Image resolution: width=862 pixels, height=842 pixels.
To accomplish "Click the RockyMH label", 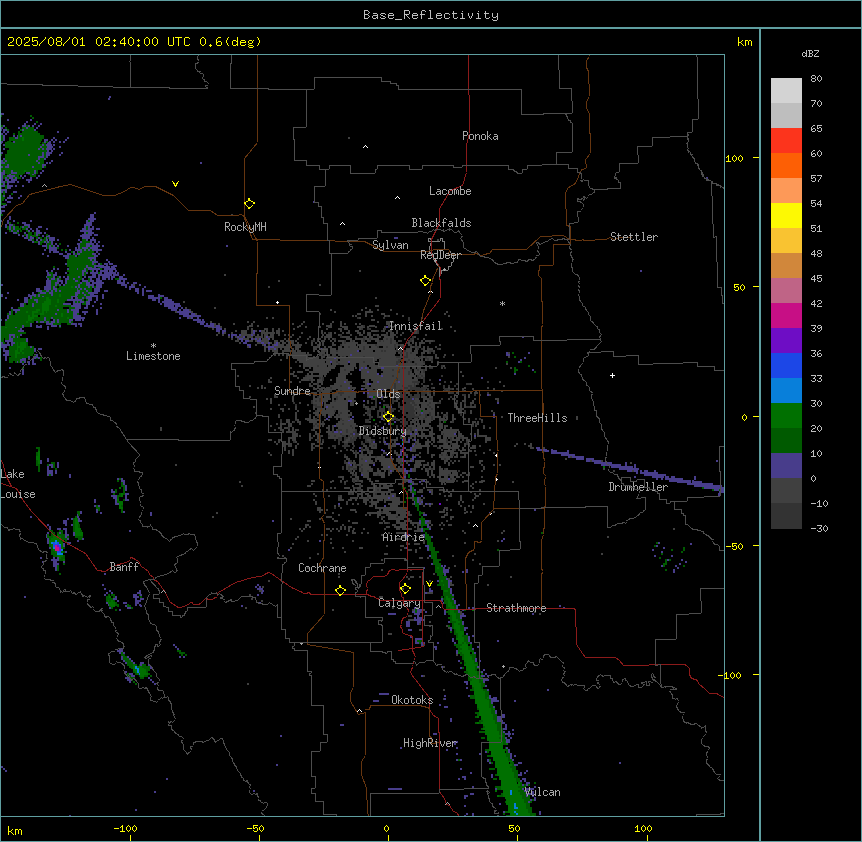I will pos(245,227).
